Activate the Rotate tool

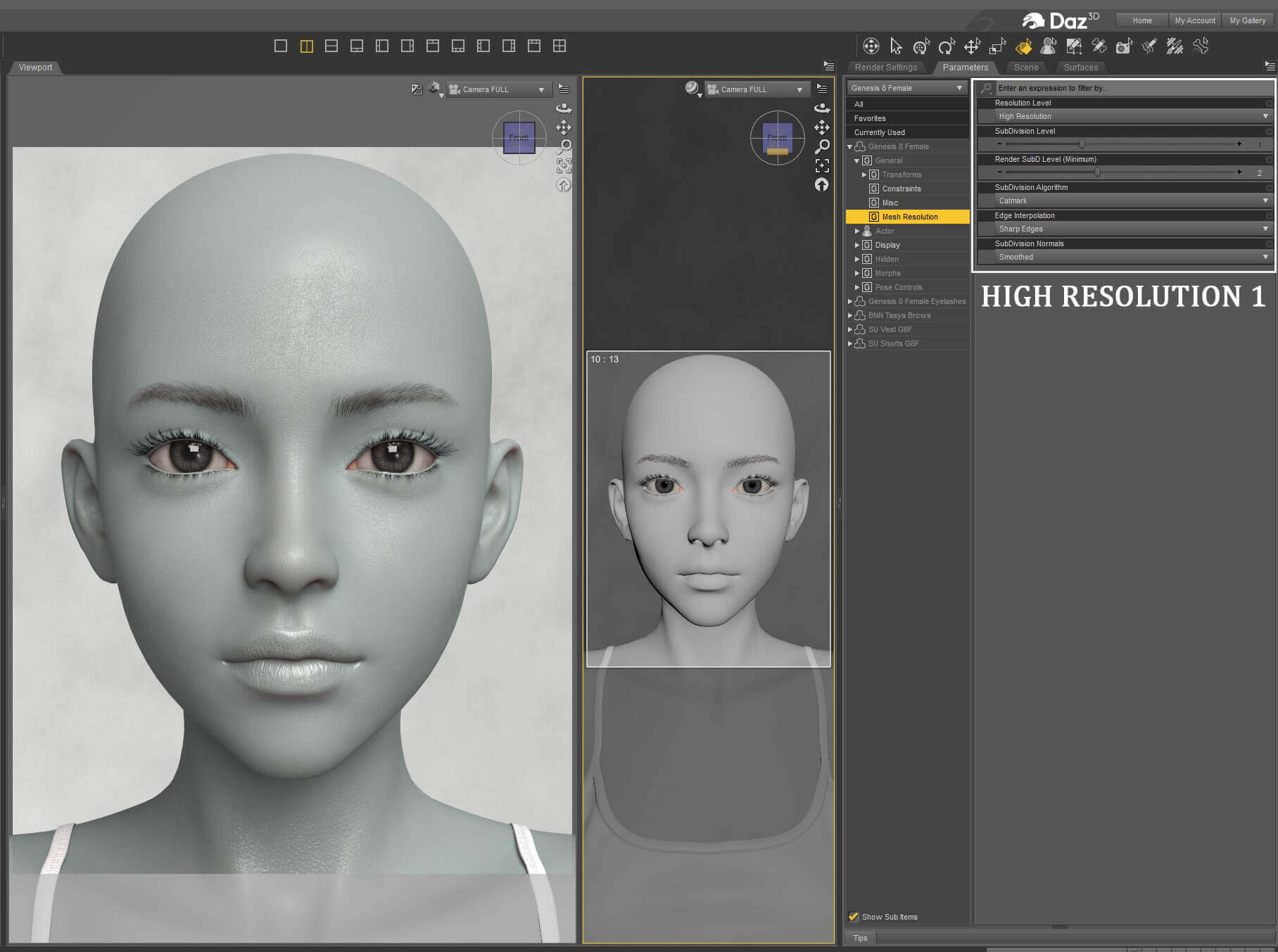pyautogui.click(x=947, y=46)
